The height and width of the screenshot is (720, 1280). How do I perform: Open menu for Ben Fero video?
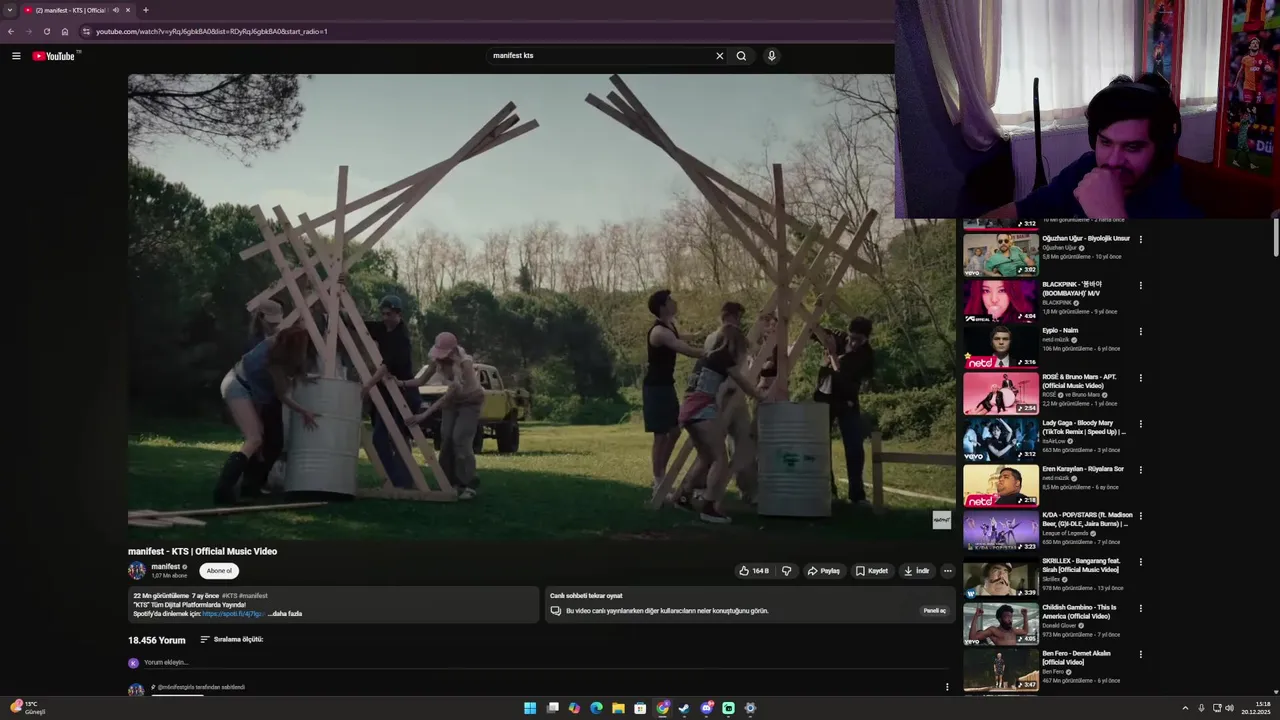click(1140, 654)
